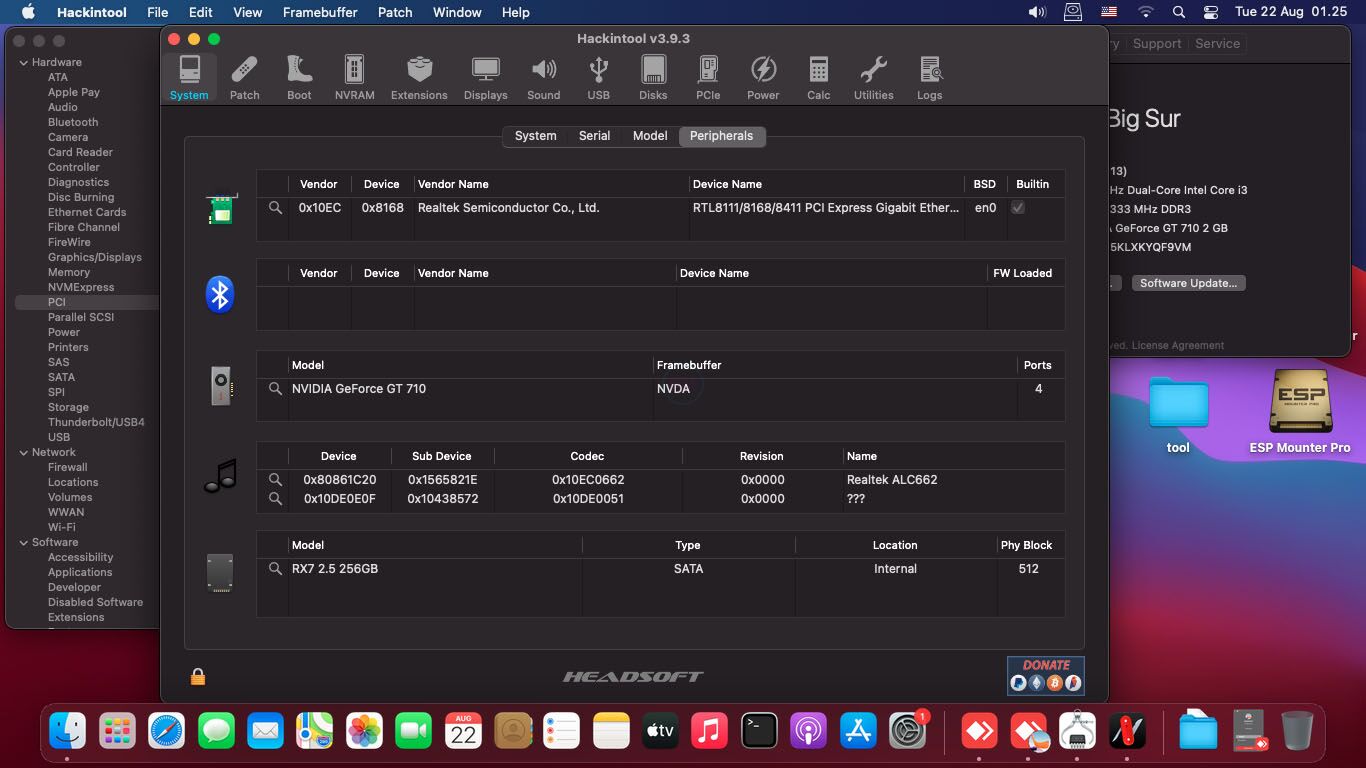The image size is (1366, 768).
Task: Open the Patch toolbar section
Action: 244,78
